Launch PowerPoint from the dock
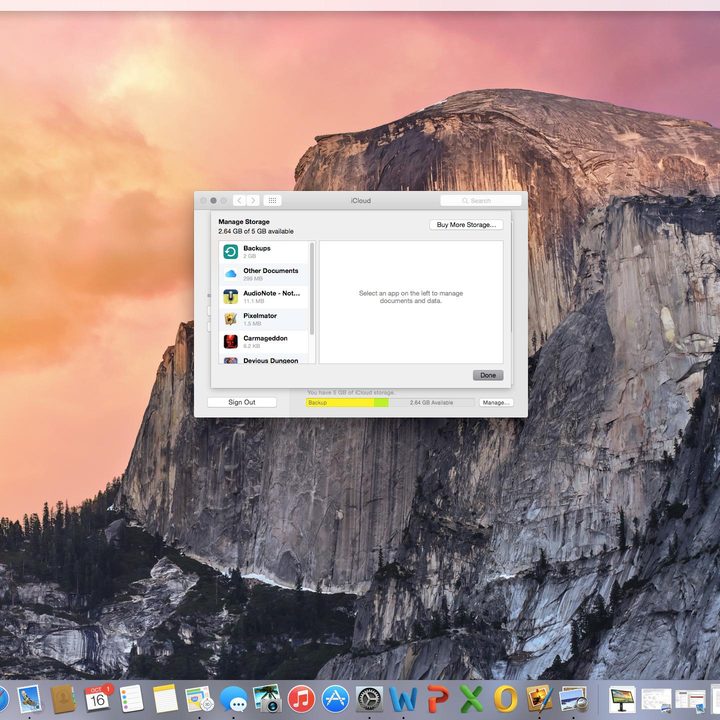 (x=437, y=699)
